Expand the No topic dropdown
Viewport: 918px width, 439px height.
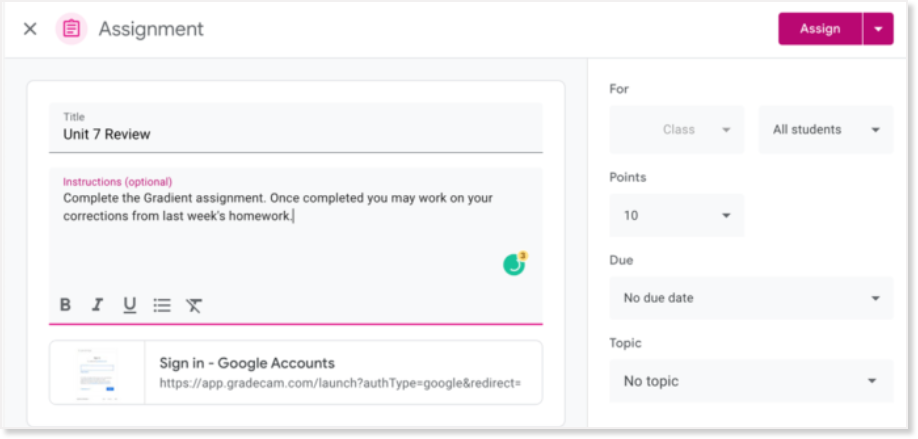(751, 381)
